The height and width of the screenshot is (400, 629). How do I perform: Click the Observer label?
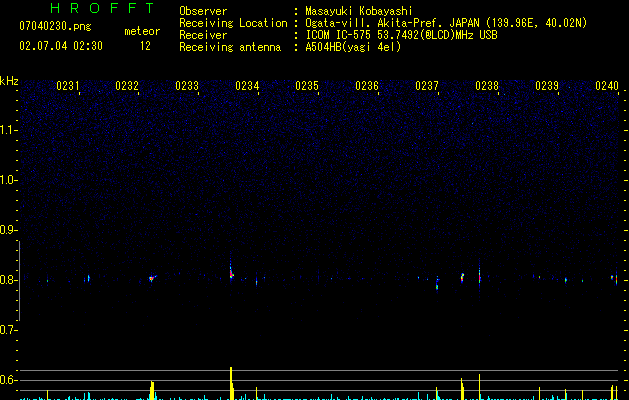203,11
